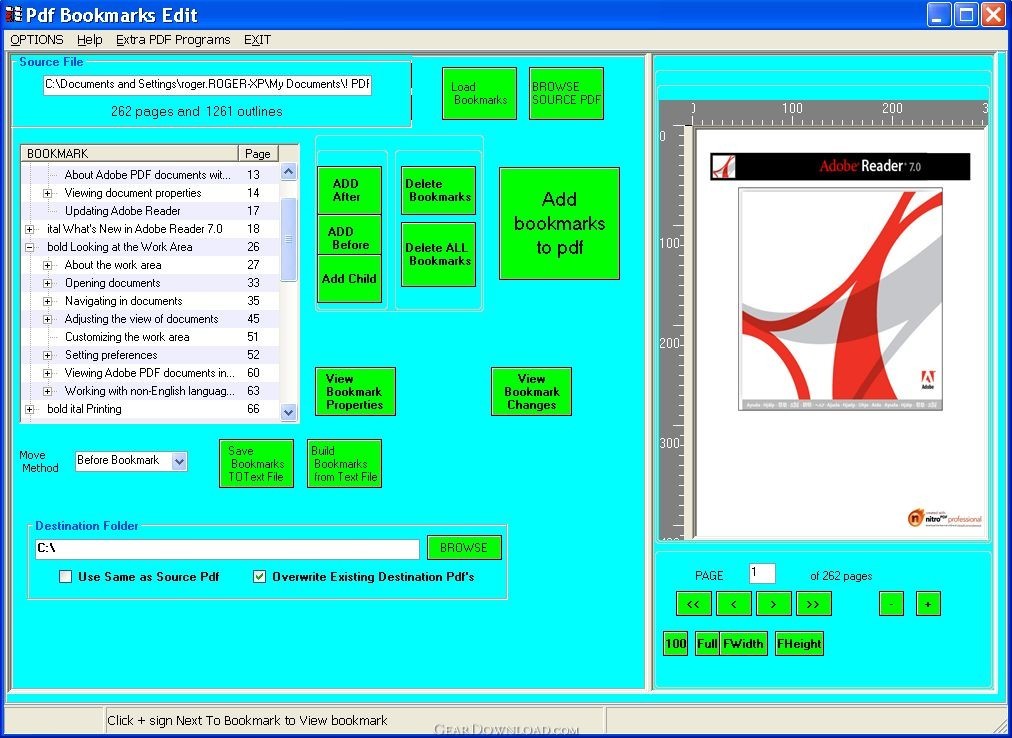
Task: Click Build Bookmarks from Text File
Action: coord(344,464)
